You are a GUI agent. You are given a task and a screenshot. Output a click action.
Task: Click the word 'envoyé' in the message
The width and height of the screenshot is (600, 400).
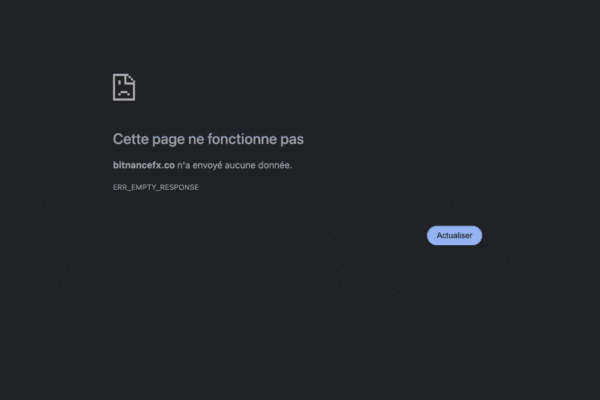click(207, 165)
